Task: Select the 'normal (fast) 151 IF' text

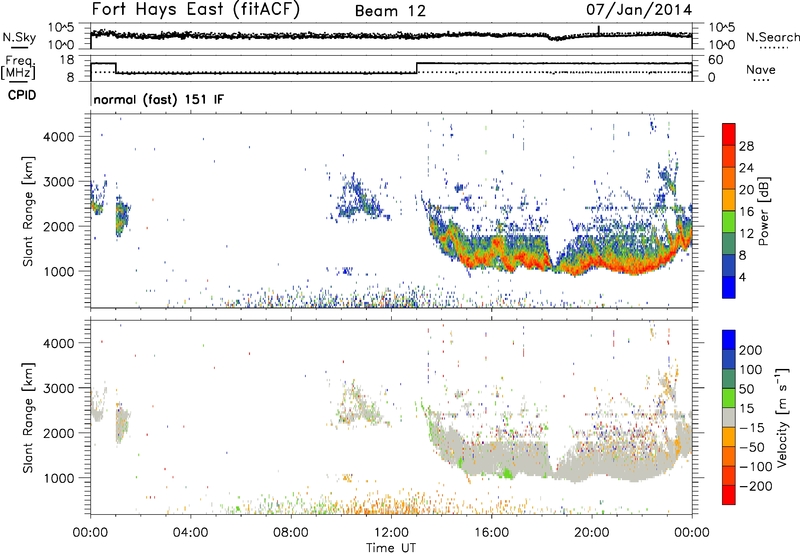Action: tap(159, 99)
